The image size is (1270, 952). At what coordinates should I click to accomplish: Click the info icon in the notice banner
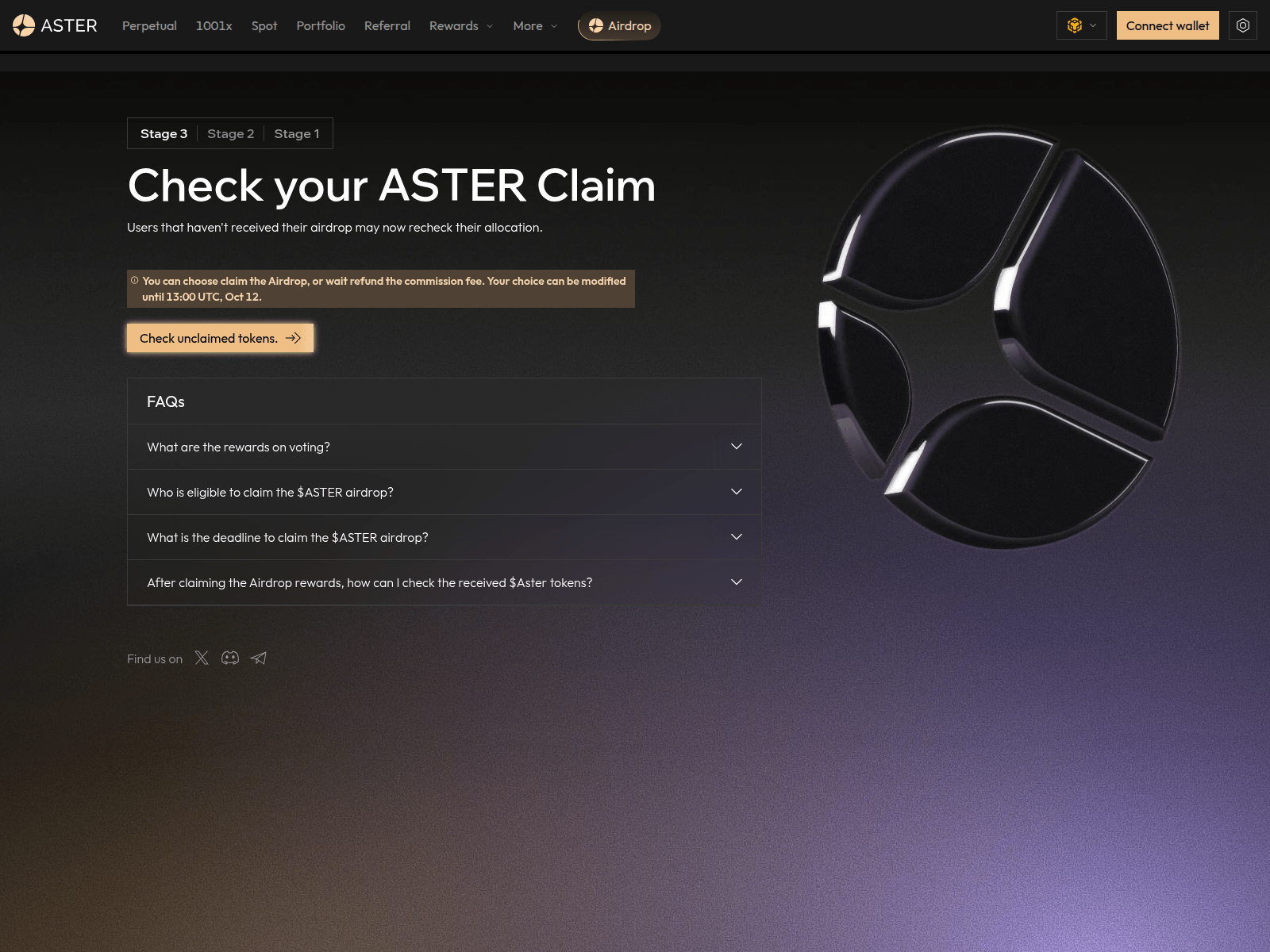coord(135,281)
